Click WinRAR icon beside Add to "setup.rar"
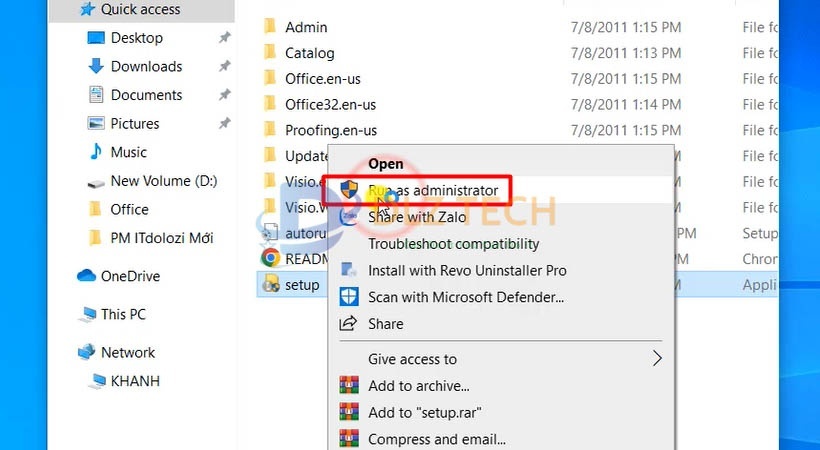The width and height of the screenshot is (820, 450). pyautogui.click(x=349, y=412)
